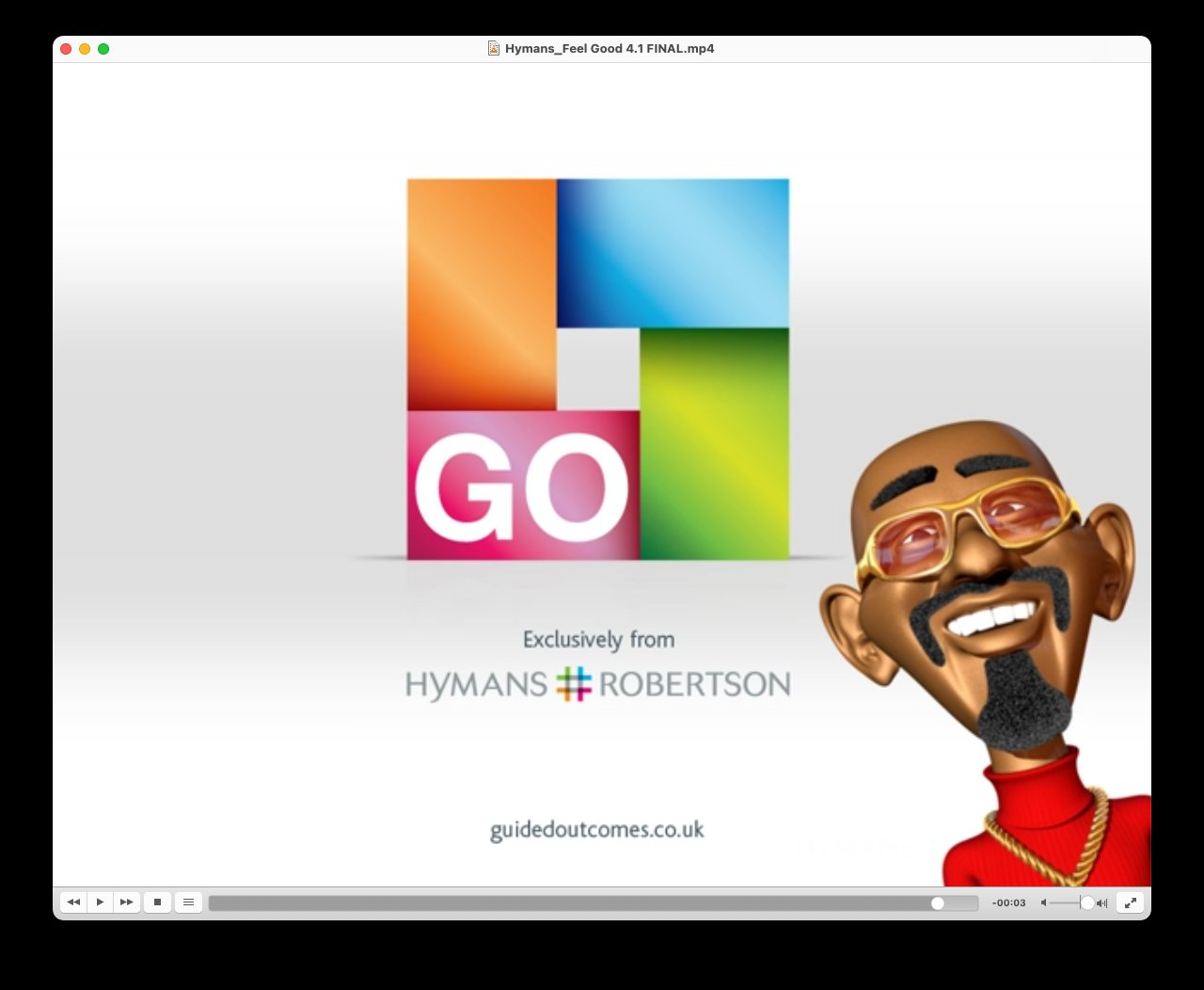This screenshot has height=990, width=1204.
Task: Show the playlist via the list icon
Action: [188, 902]
